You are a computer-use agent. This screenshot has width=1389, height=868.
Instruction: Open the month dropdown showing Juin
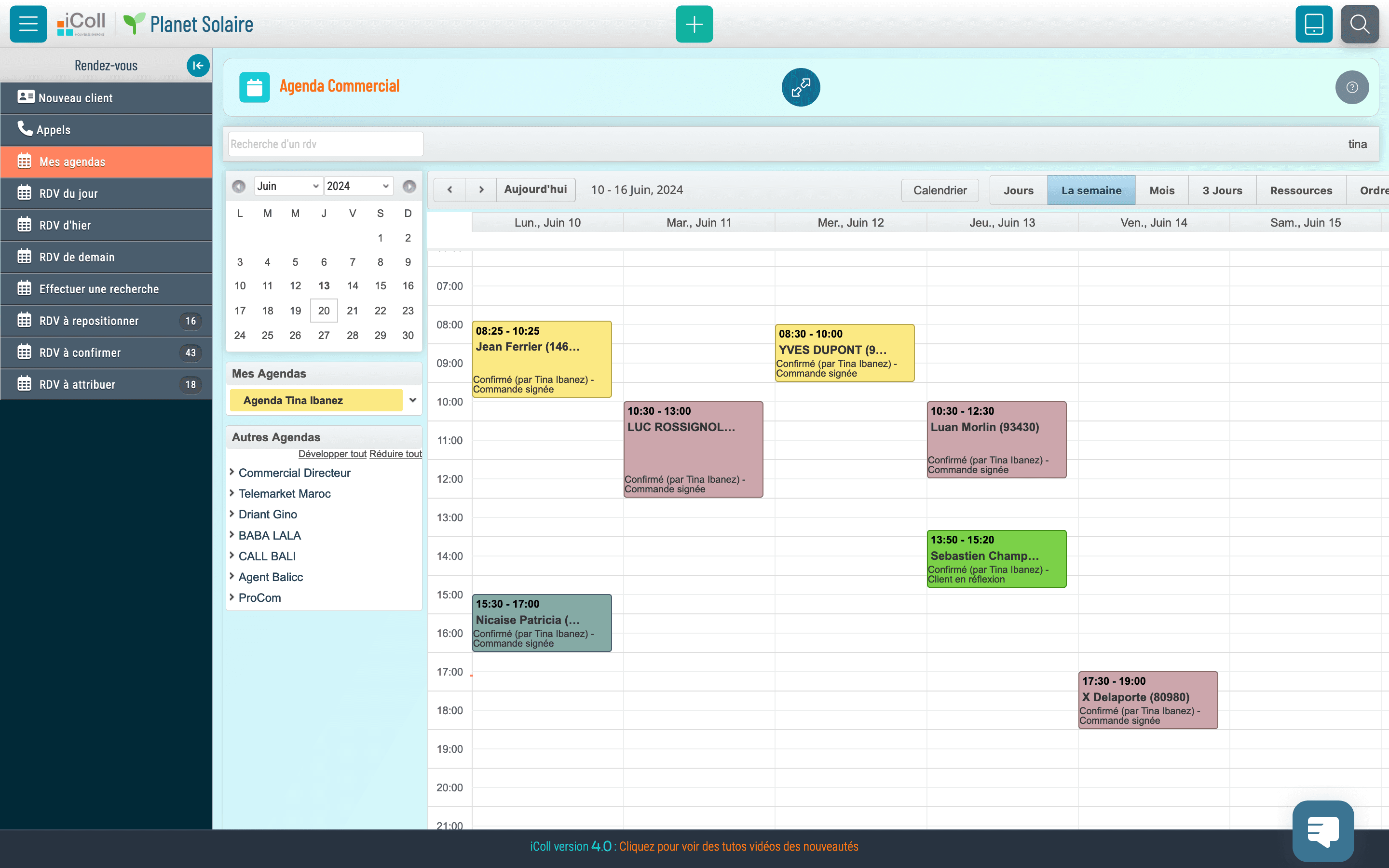tap(288, 186)
